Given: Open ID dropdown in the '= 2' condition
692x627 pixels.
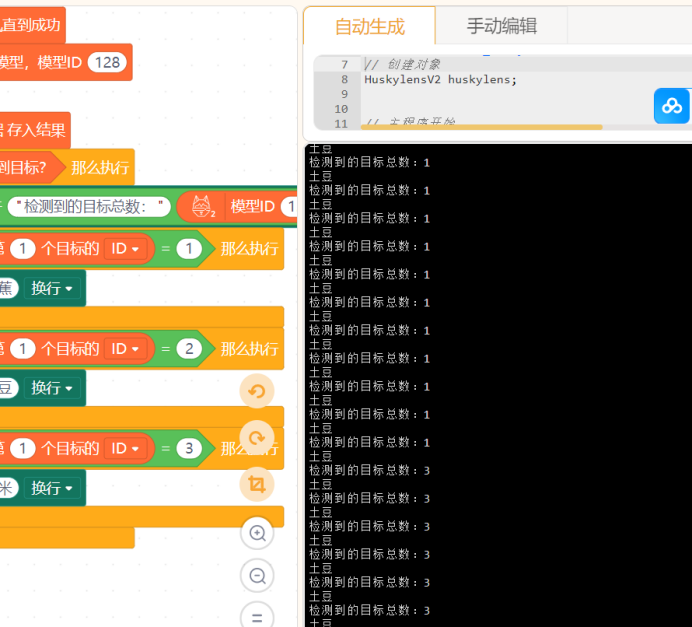Looking at the screenshot, I should 126,348.
